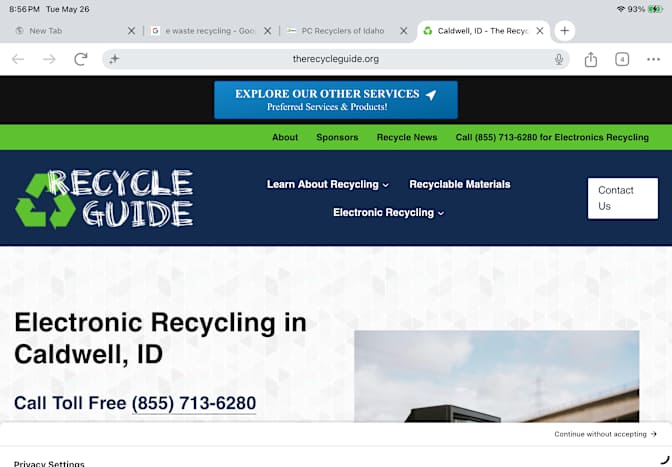Go forward with the browser forward arrow
The image size is (672, 467).
click(x=49, y=59)
